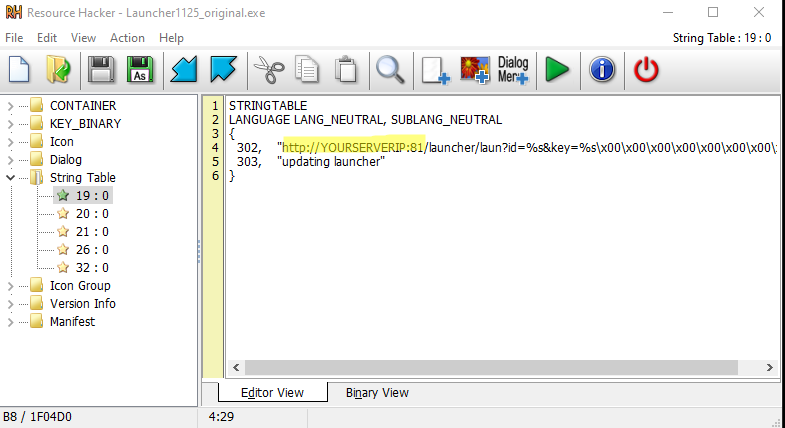Click the blue flag-shaped toolbar icon
The width and height of the screenshot is (785, 428).
[223, 70]
